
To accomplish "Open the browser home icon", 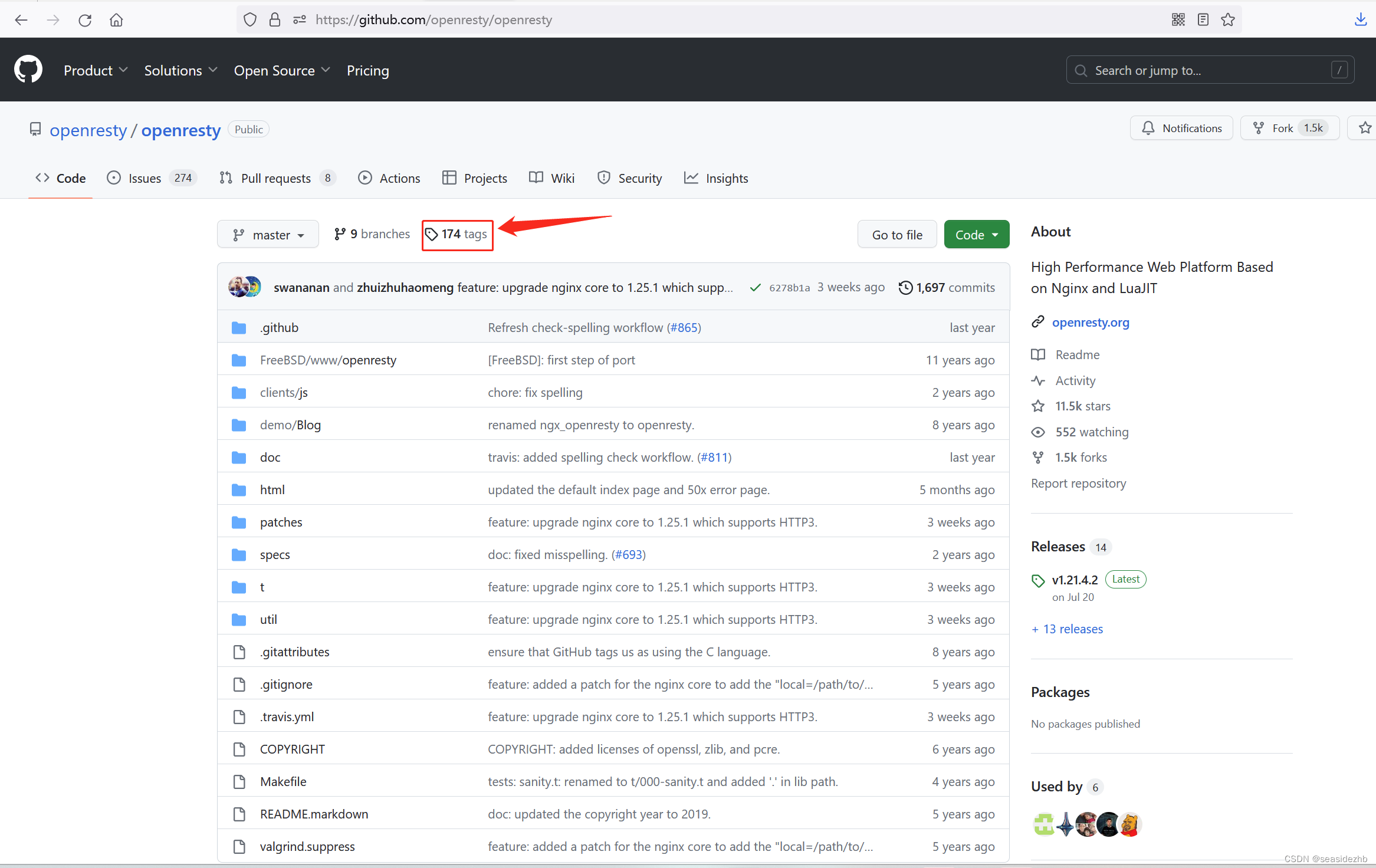I will [x=116, y=20].
